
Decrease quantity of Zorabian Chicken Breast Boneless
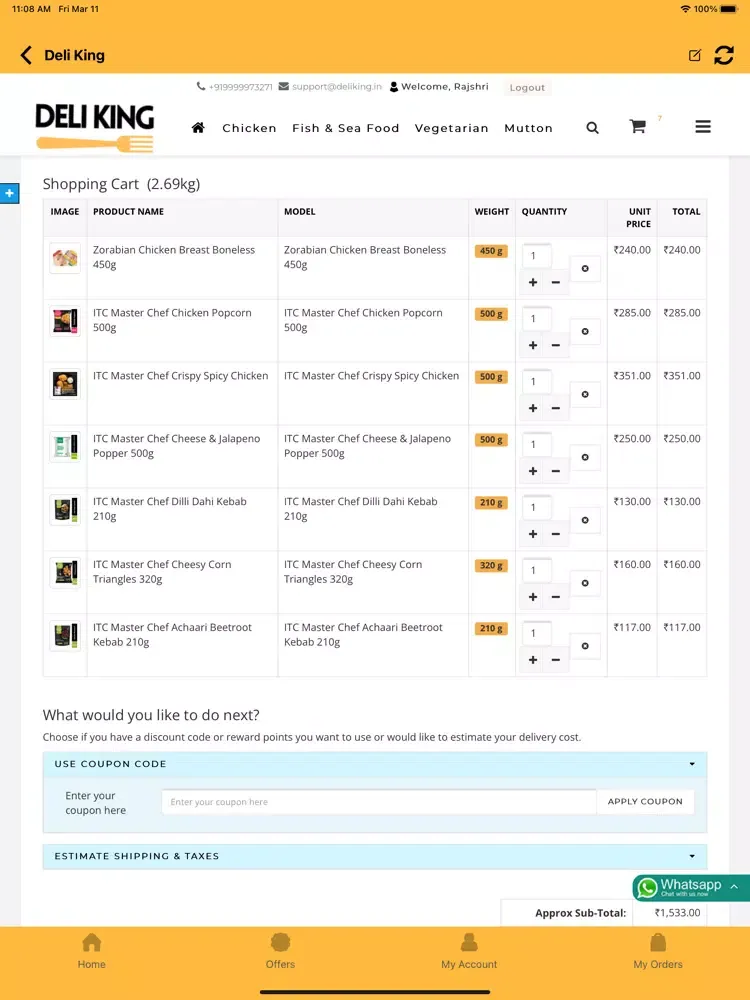coord(555,282)
